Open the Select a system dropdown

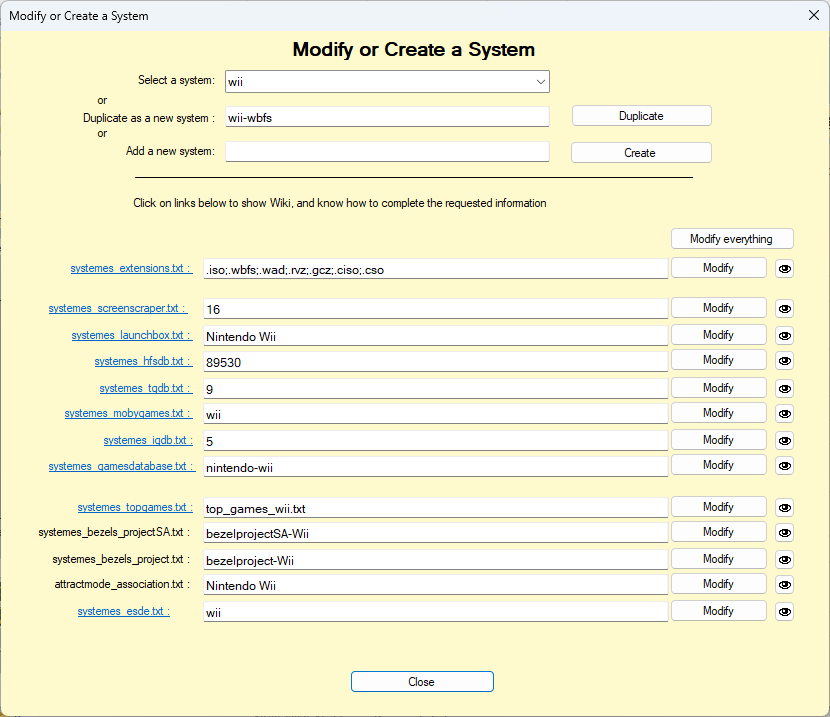387,82
